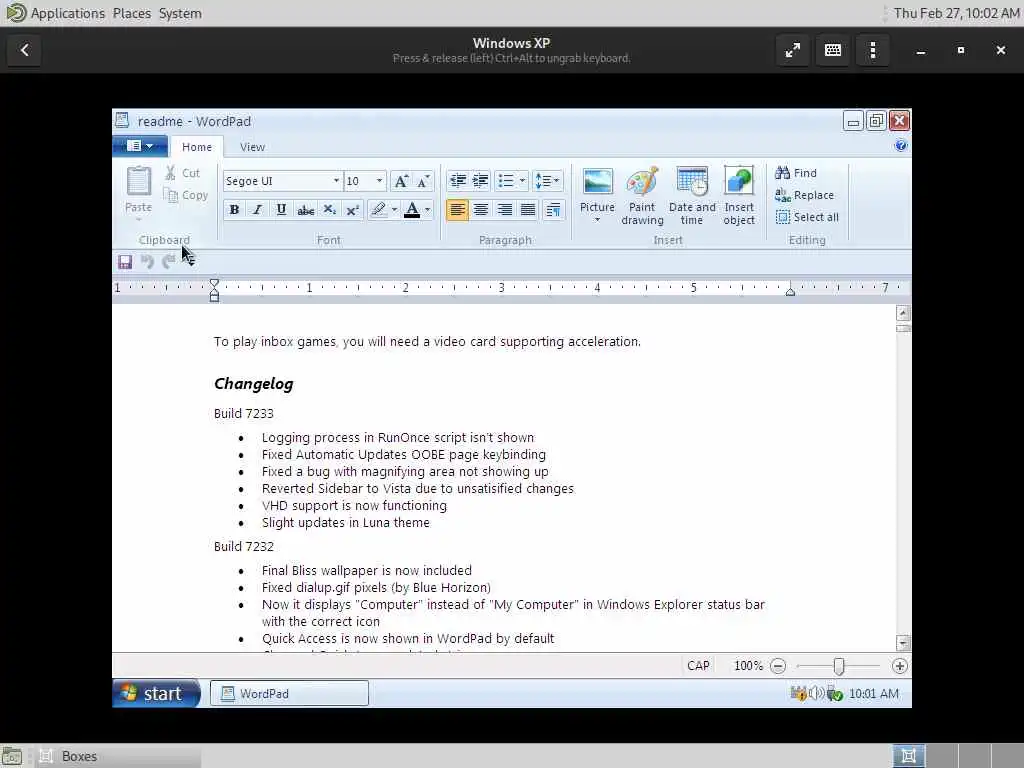The image size is (1024, 768).
Task: Center align the text
Action: (481, 210)
